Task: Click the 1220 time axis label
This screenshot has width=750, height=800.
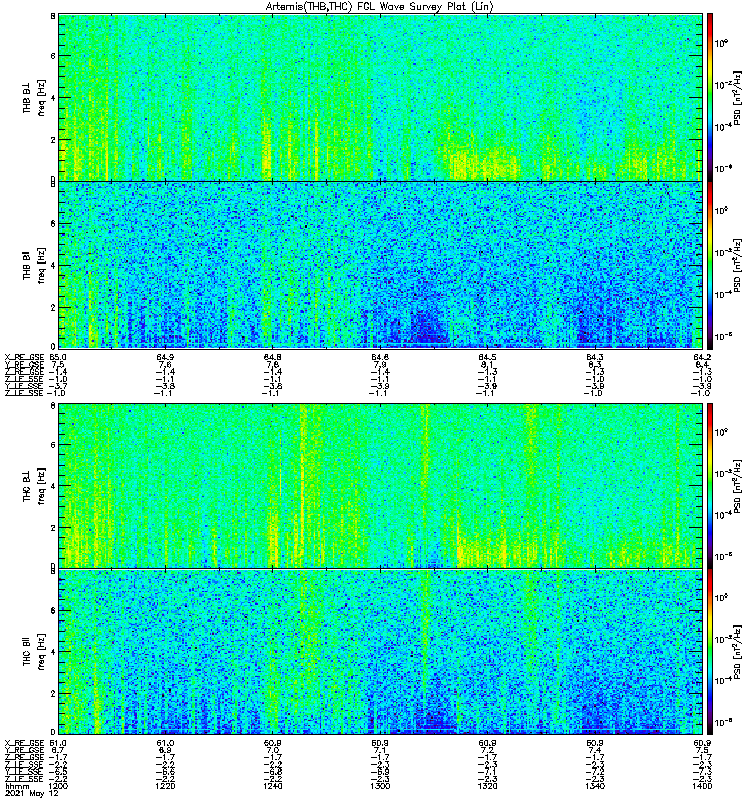Action: click(x=165, y=786)
